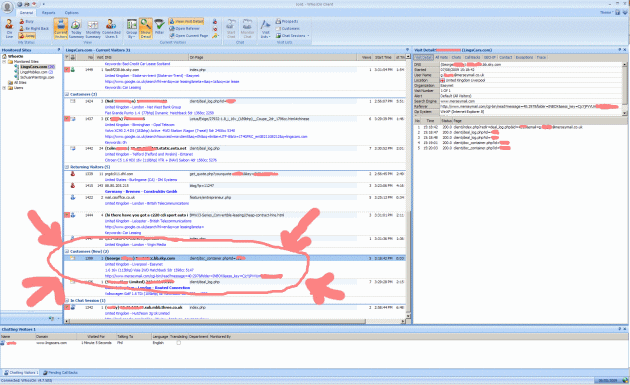Open the Prospects visit list
The image size is (630, 385).
[x=287, y=21]
